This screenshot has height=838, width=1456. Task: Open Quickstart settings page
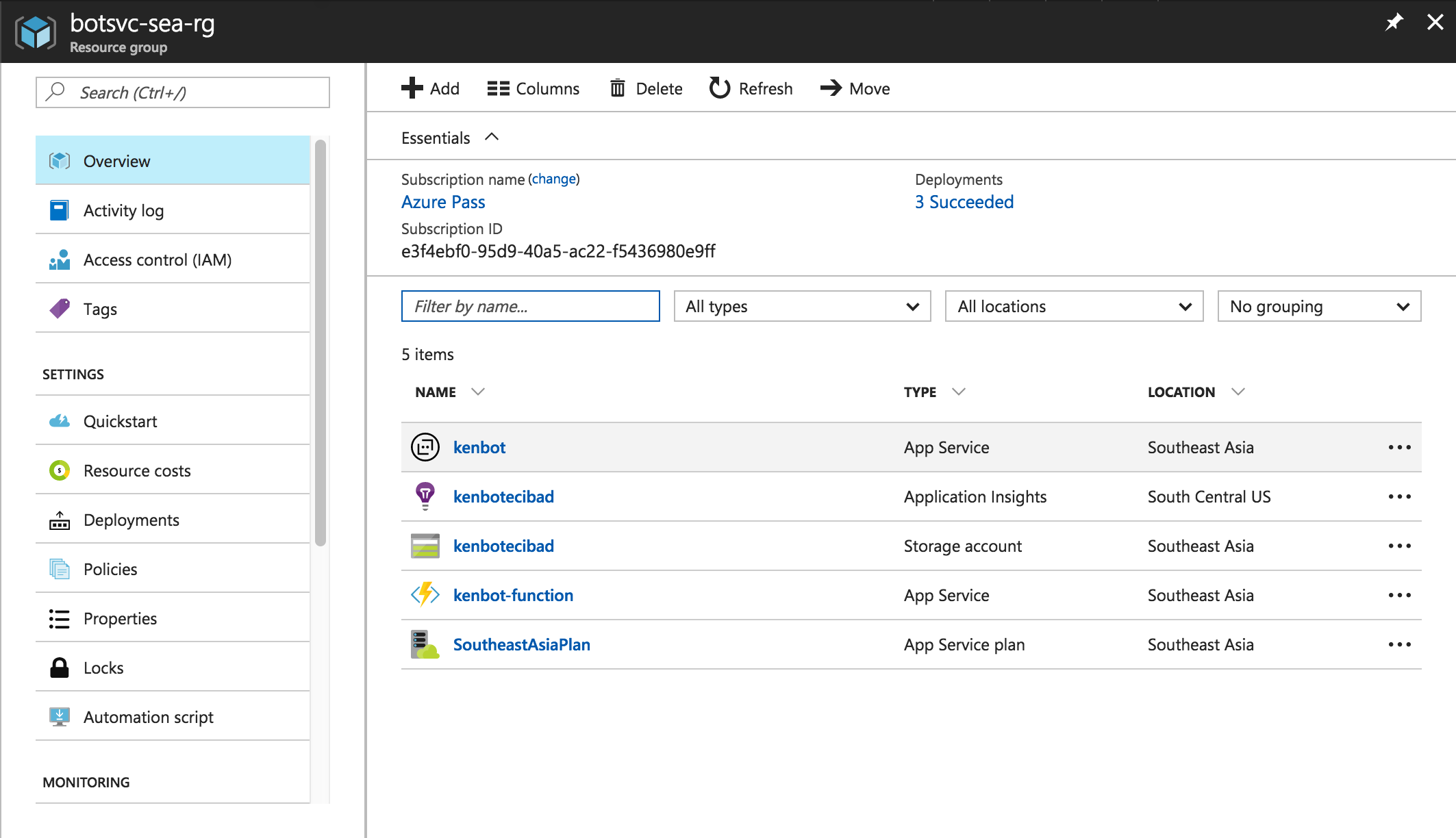pos(173,421)
